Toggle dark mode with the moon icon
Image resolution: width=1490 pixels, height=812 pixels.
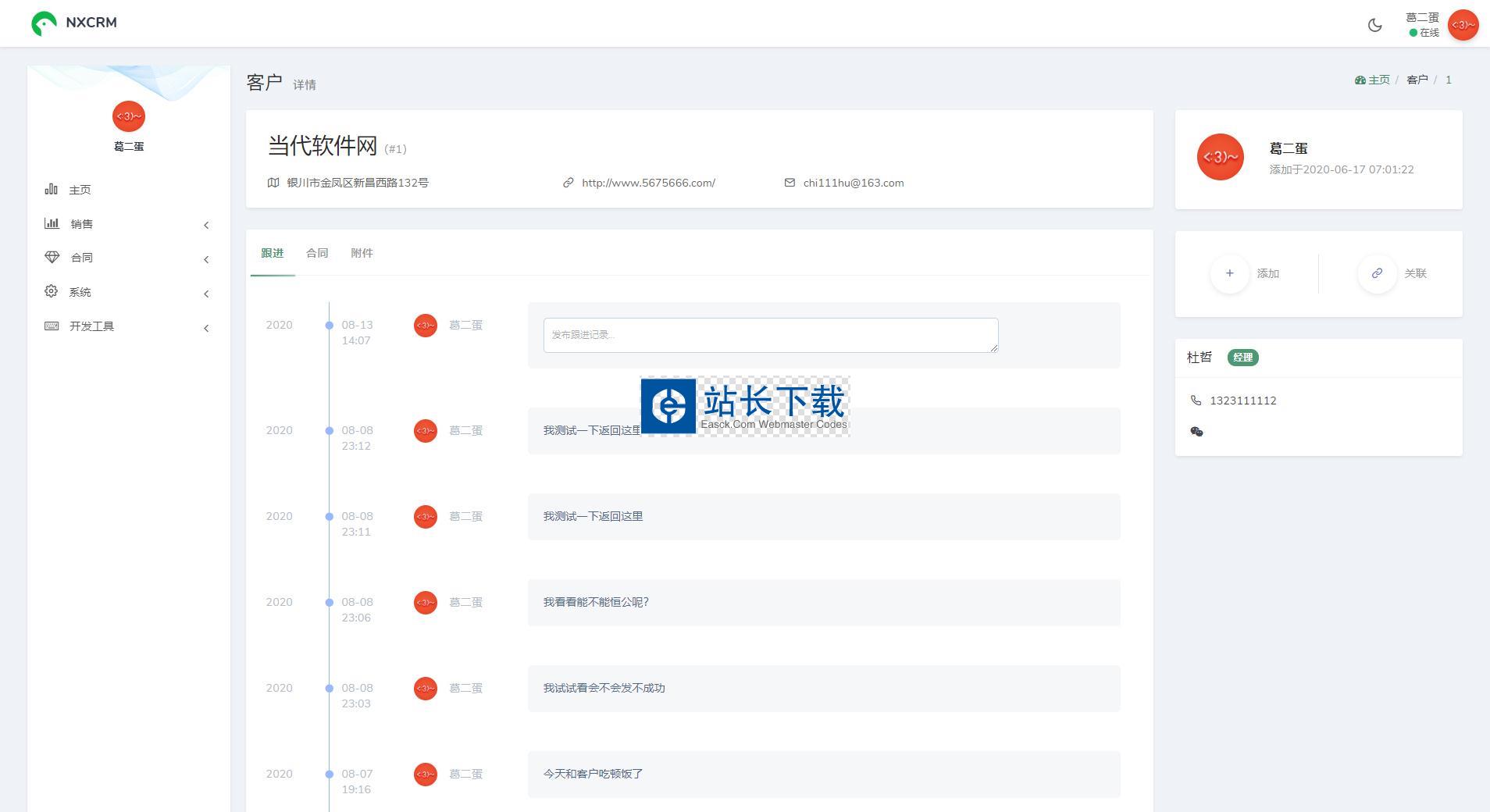tap(1374, 25)
